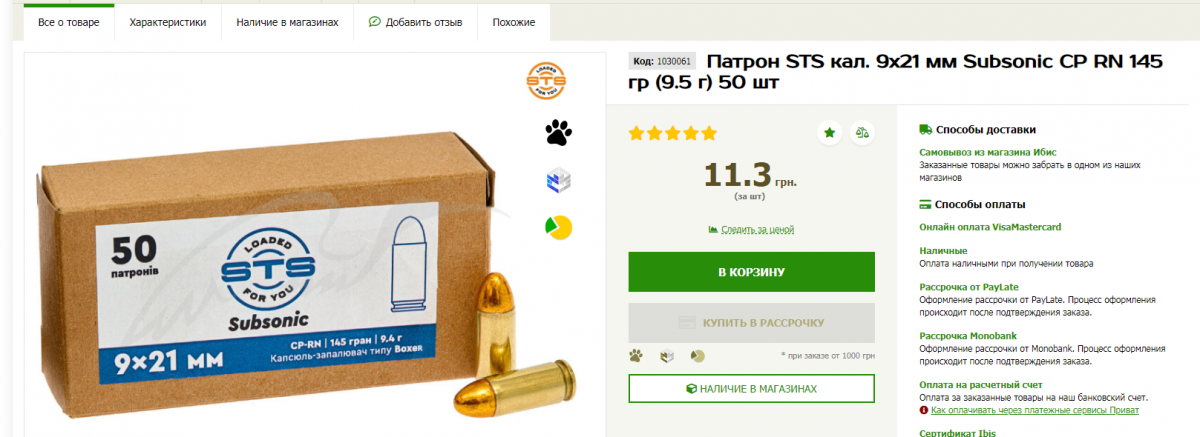The image size is (1200, 437).
Task: Click the five-star product rating
Action: pyautogui.click(x=672, y=133)
